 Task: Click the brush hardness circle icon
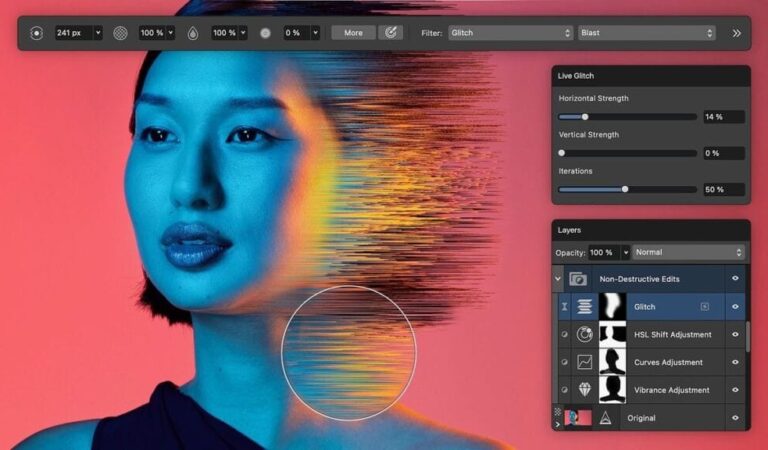[265, 33]
